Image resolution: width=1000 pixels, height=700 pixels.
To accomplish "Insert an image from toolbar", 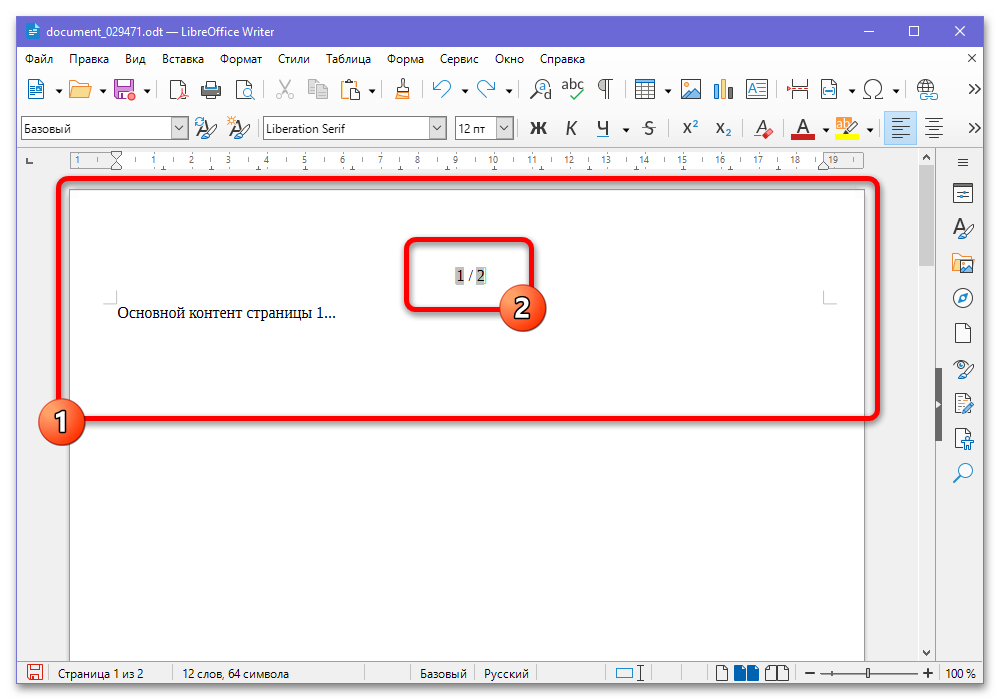I will tap(691, 90).
